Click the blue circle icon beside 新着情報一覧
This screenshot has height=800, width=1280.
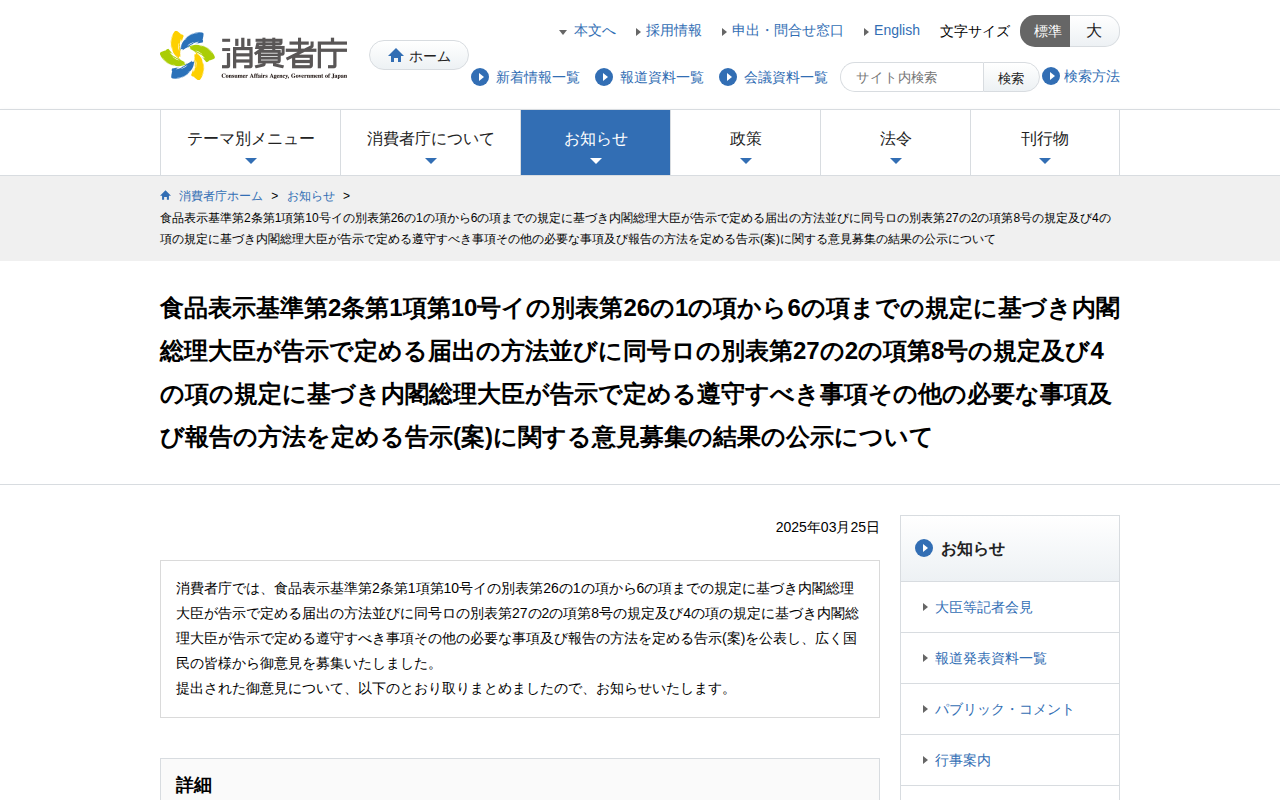(481, 77)
